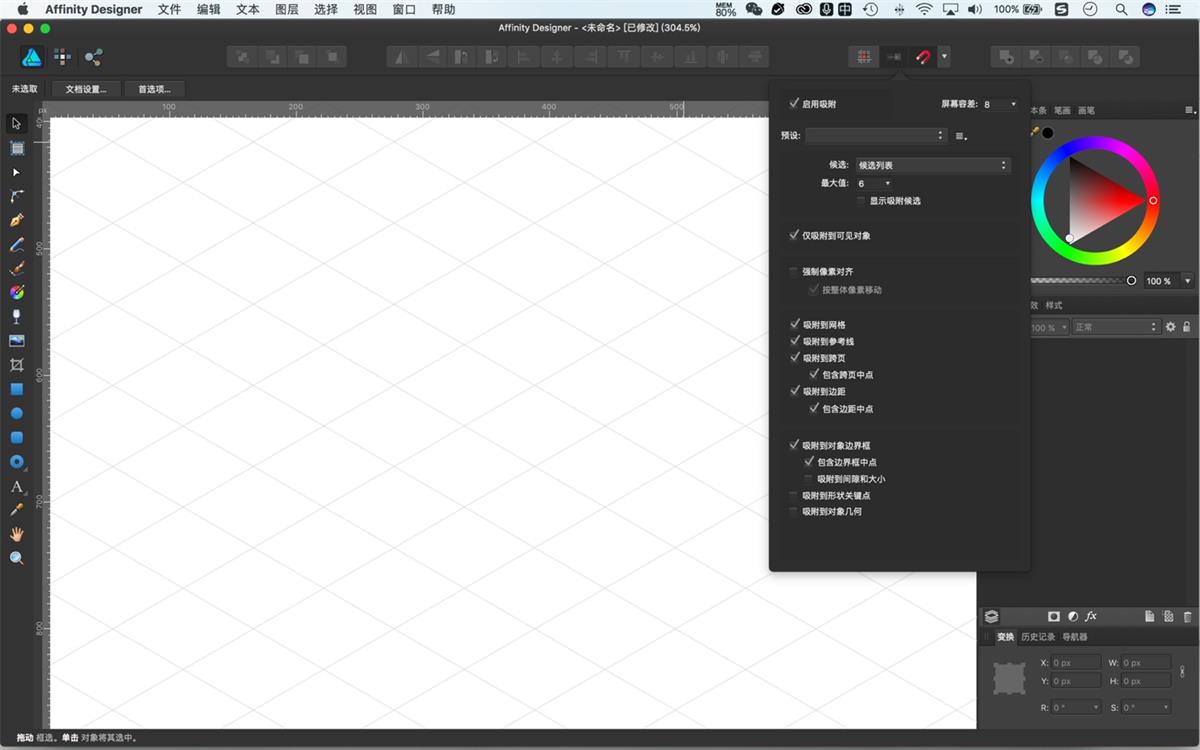Click the red snapping magnet icon
Image resolution: width=1200 pixels, height=750 pixels.
(x=923, y=57)
